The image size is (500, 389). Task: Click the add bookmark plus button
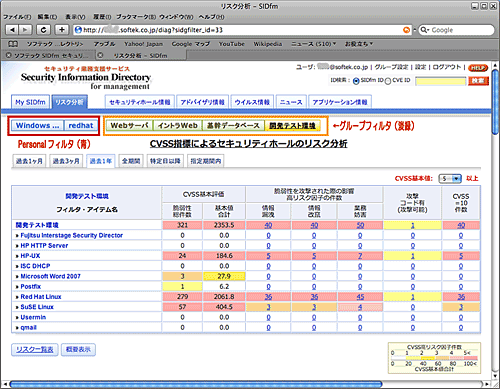tap(62, 30)
